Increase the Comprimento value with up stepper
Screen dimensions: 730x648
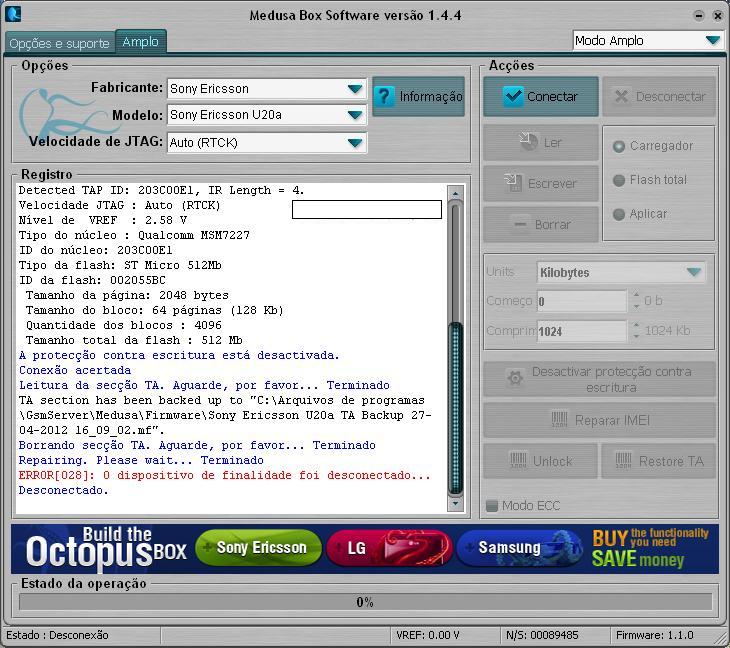click(636, 325)
